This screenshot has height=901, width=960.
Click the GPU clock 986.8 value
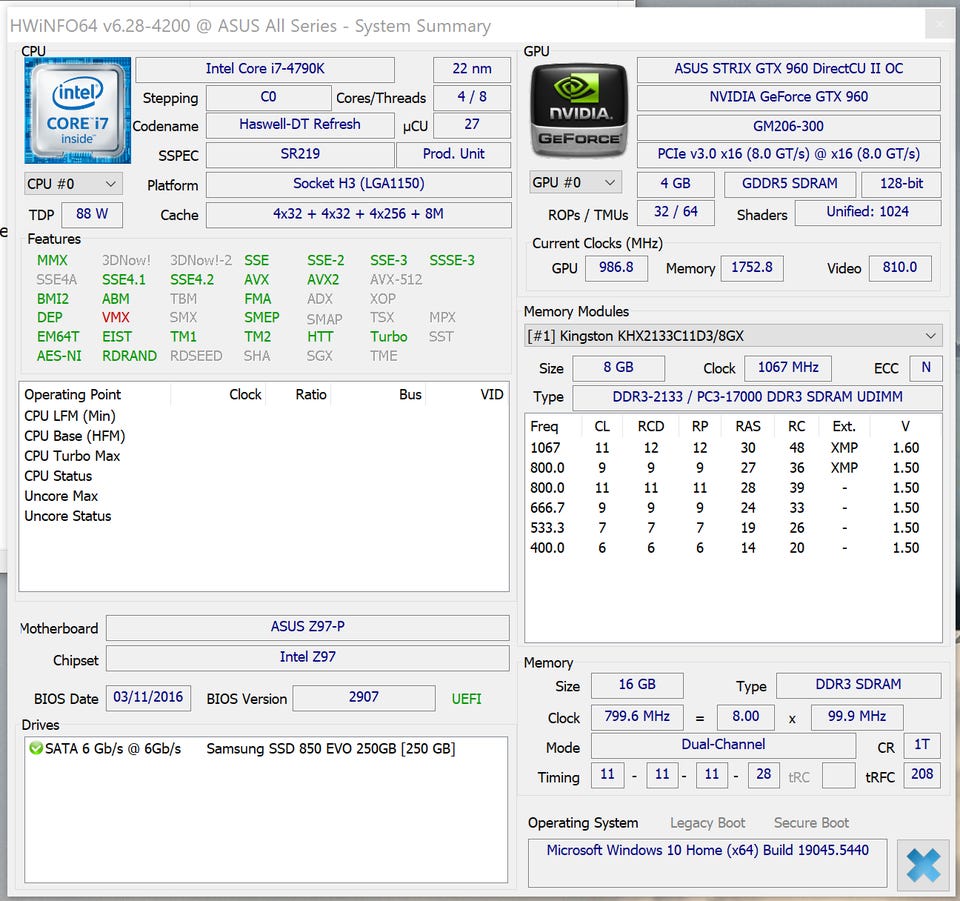pos(616,268)
